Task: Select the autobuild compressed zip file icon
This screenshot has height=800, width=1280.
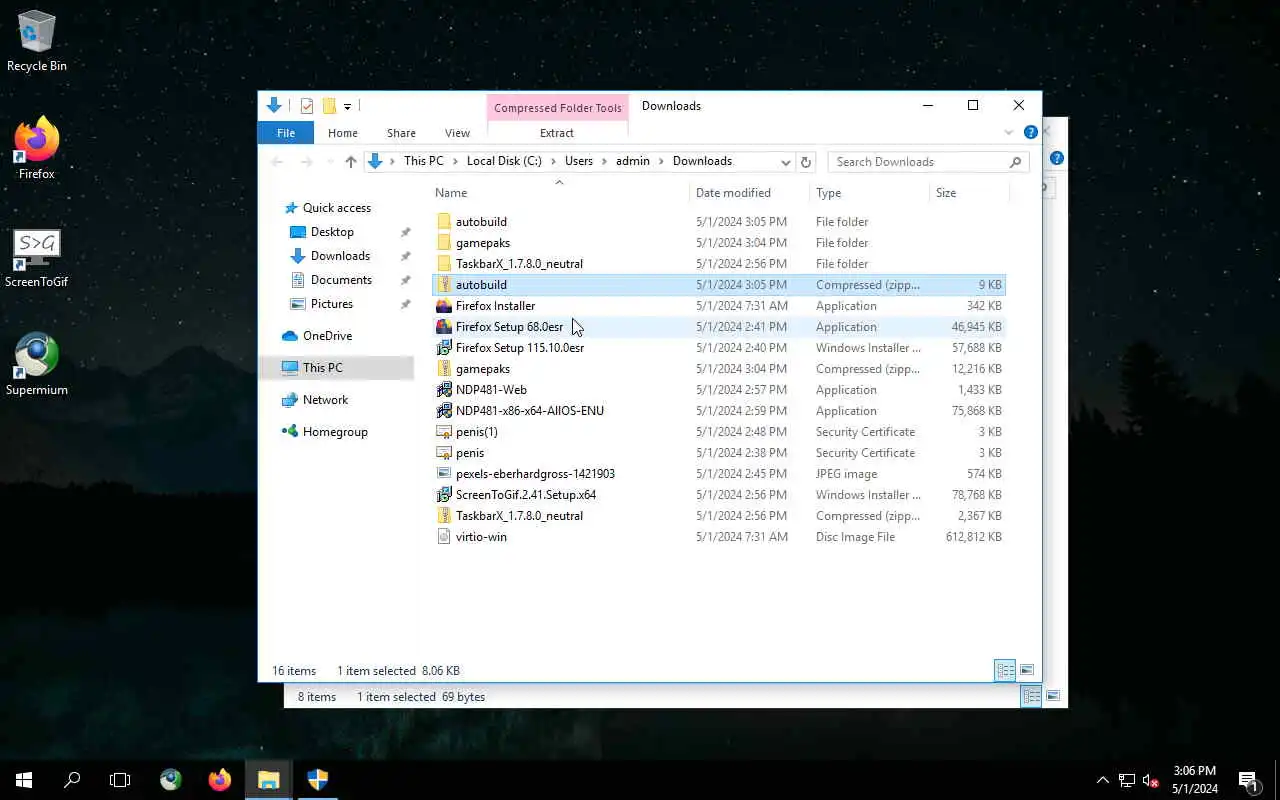Action: [x=444, y=285]
